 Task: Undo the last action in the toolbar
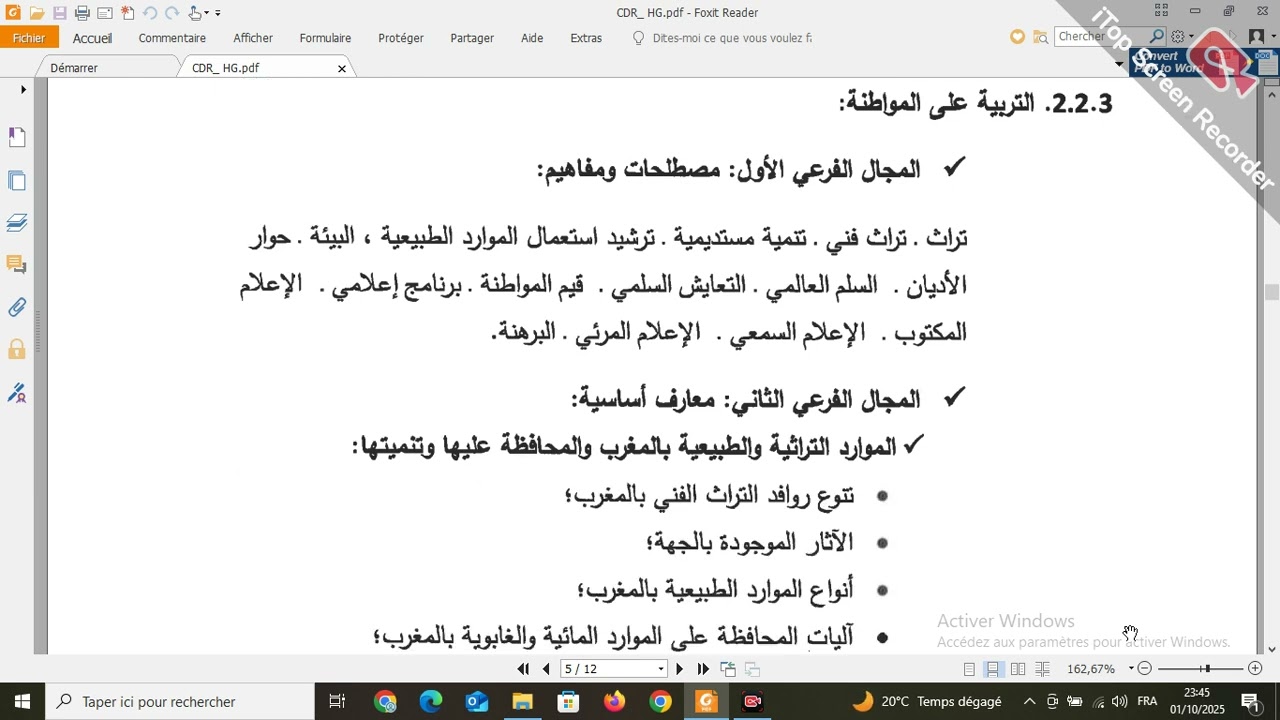click(x=149, y=13)
